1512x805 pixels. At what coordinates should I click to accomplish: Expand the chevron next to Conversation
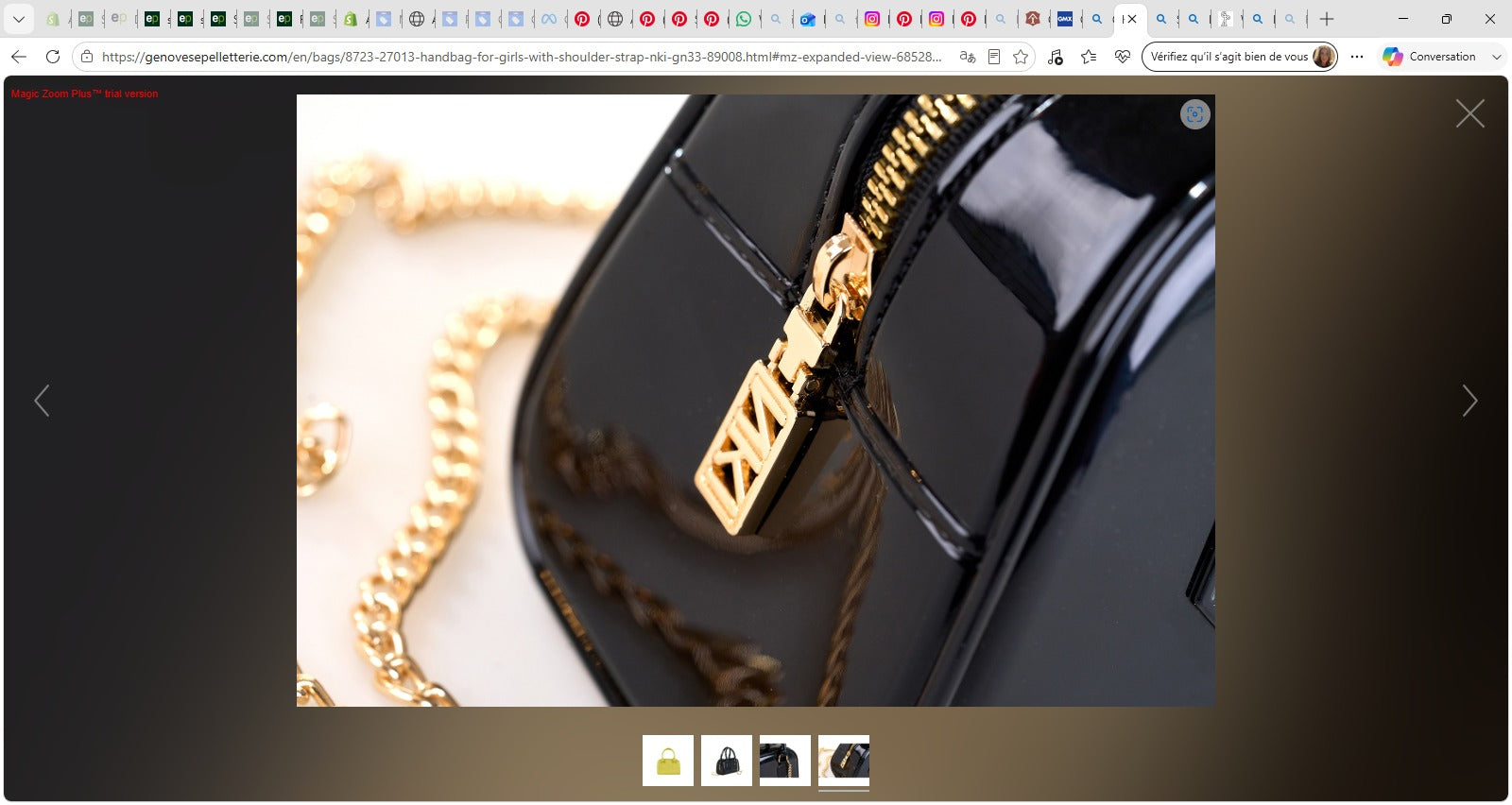pyautogui.click(x=1497, y=57)
